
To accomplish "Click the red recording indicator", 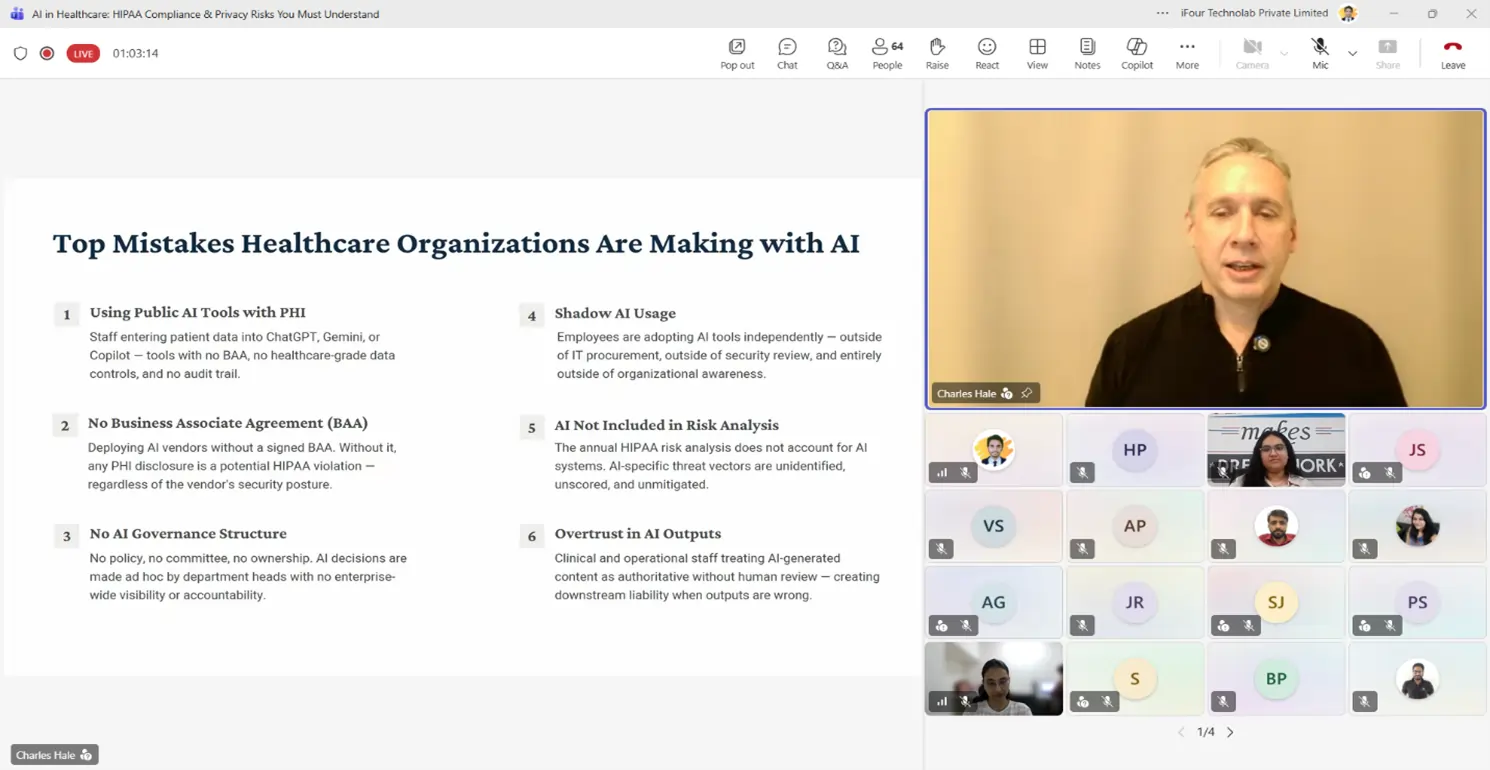I will [47, 53].
